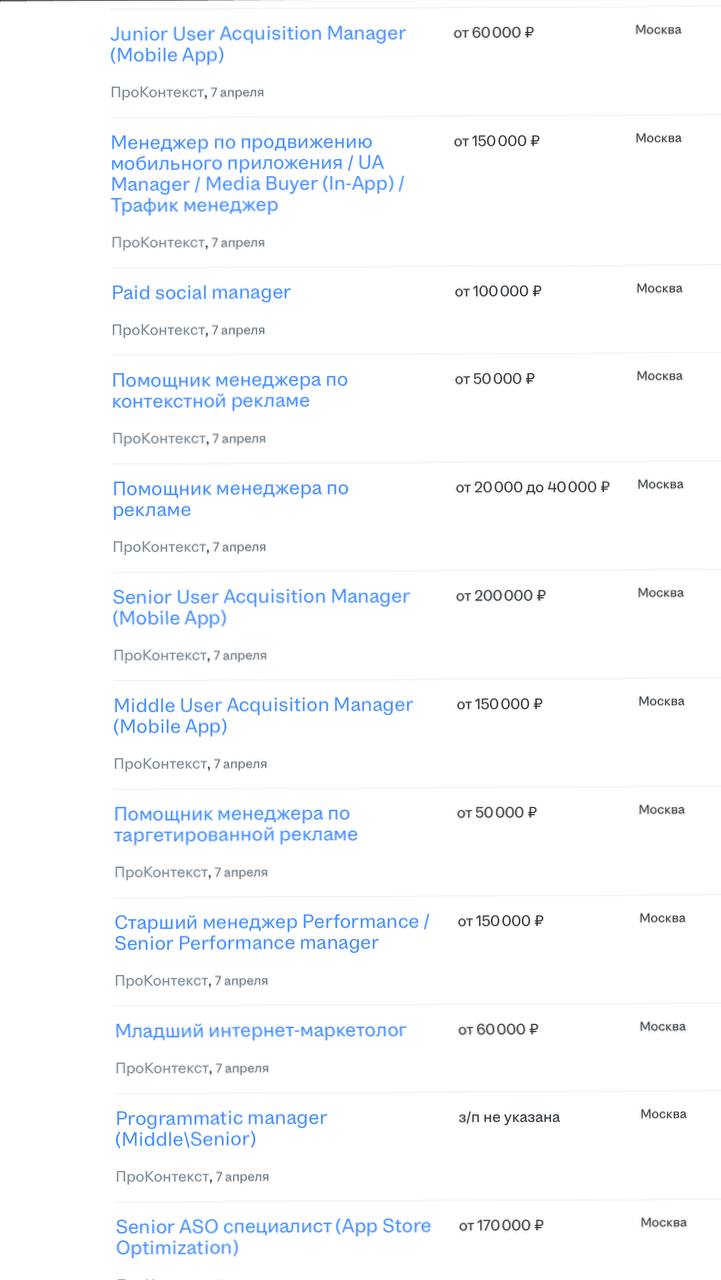
Task: Click ПроКонтекст under Paid social manager
Action: [x=158, y=330]
